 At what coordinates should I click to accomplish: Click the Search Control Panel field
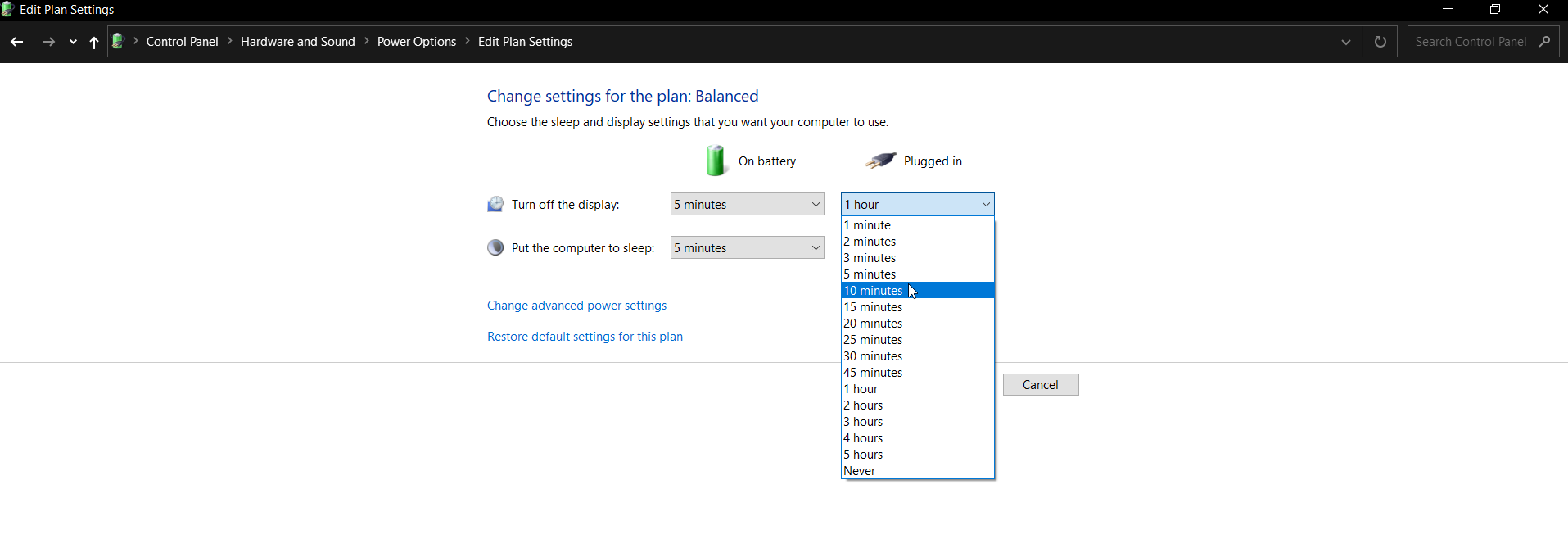[1471, 42]
